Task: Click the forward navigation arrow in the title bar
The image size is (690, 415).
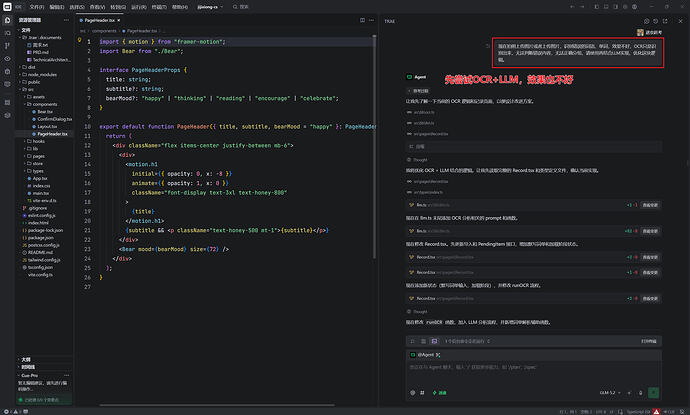Action: coord(582,7)
